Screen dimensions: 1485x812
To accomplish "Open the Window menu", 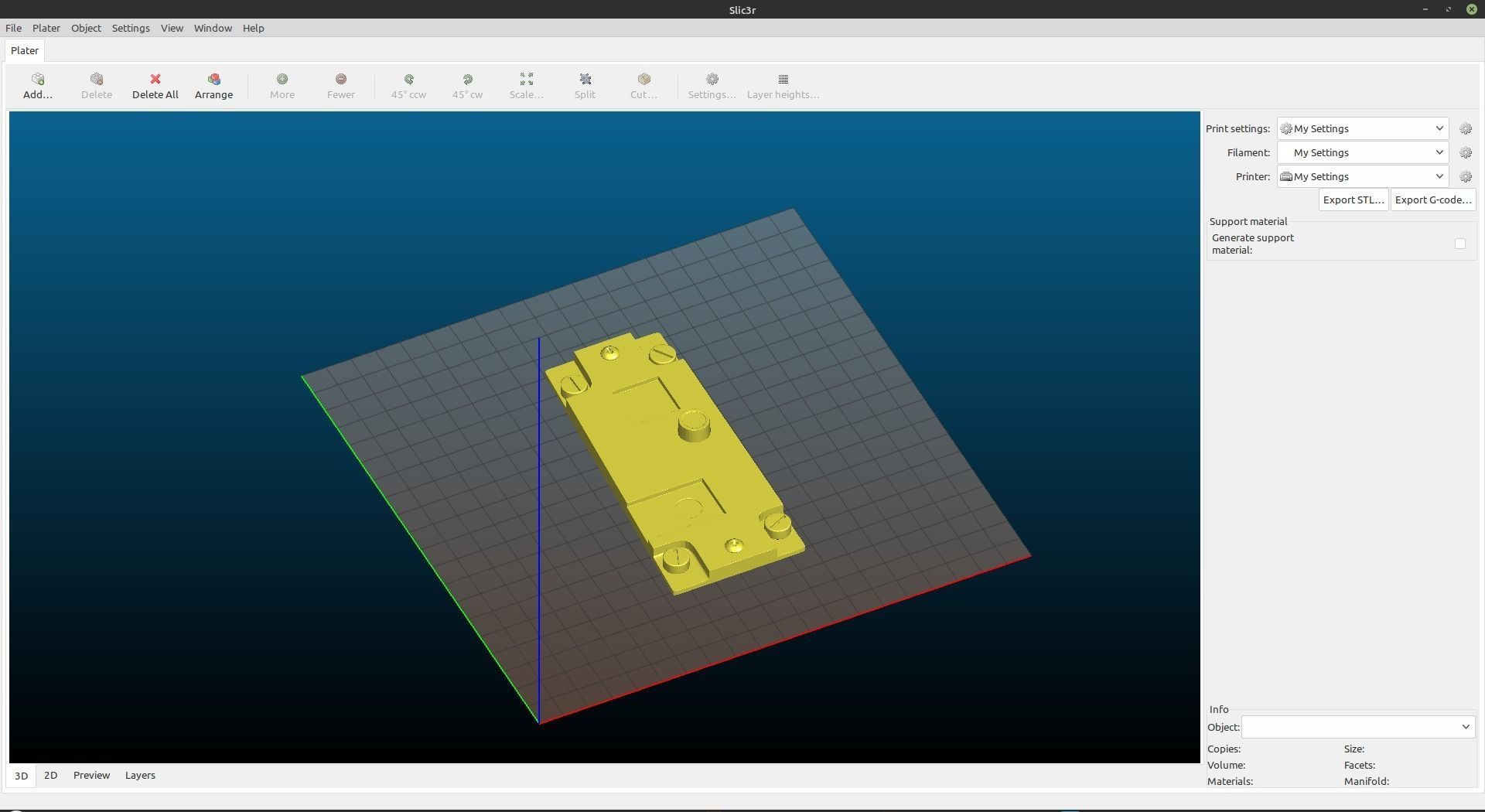I will [213, 28].
